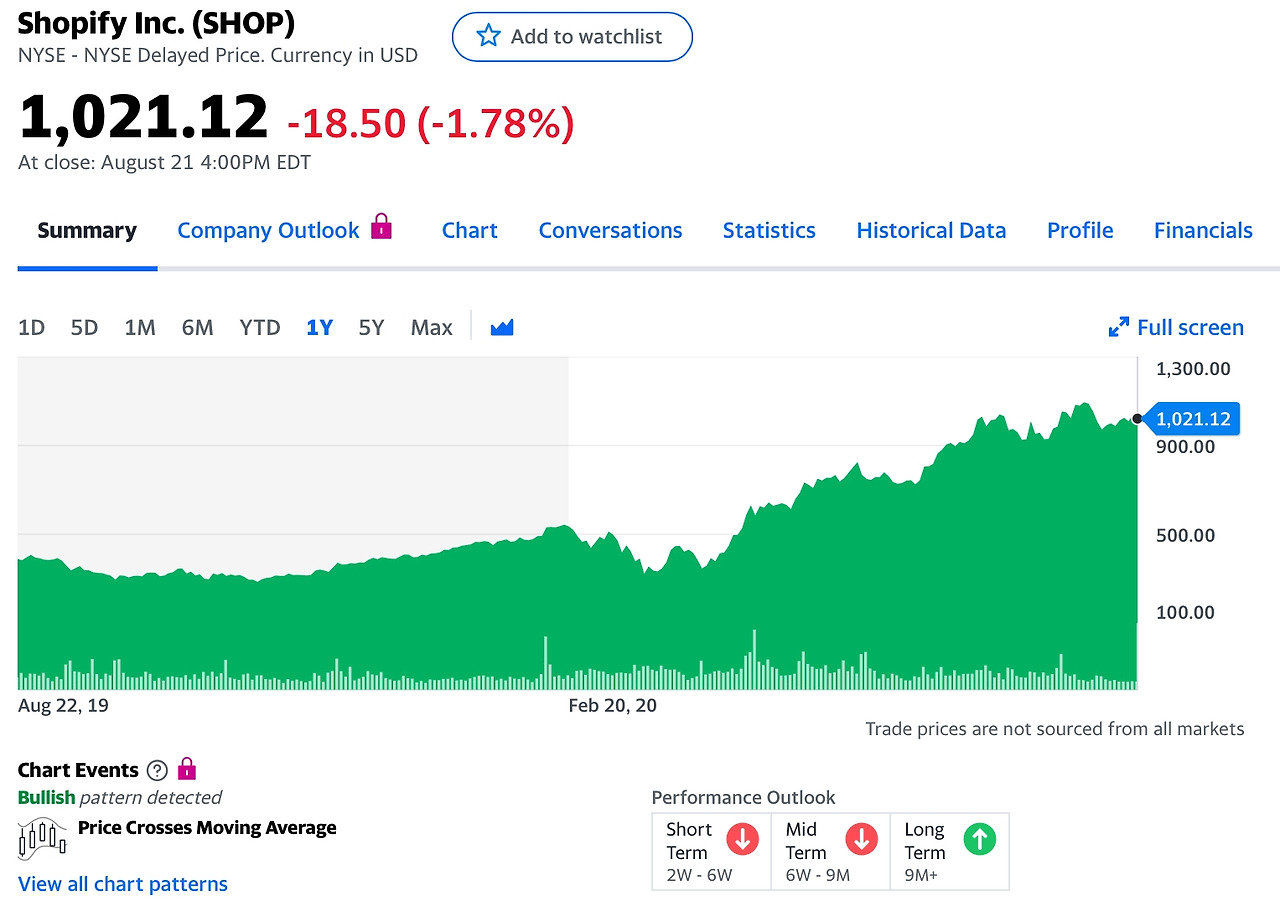
Task: Set chart range to 6M
Action: coord(198,327)
